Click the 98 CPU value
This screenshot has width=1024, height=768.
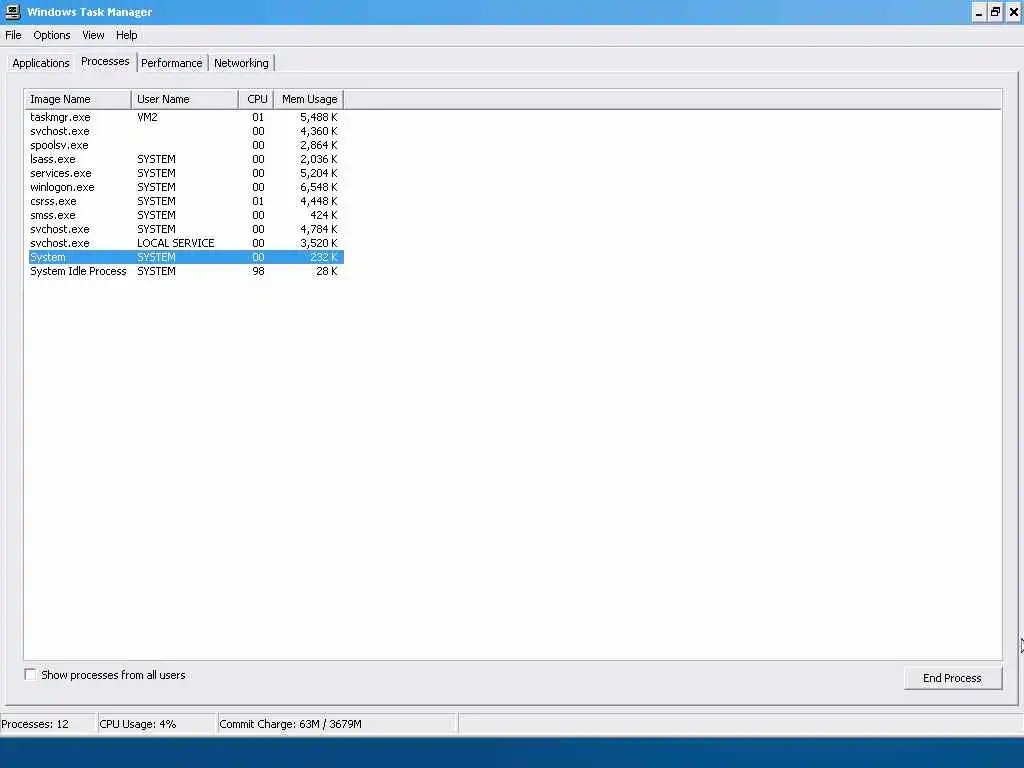click(258, 271)
